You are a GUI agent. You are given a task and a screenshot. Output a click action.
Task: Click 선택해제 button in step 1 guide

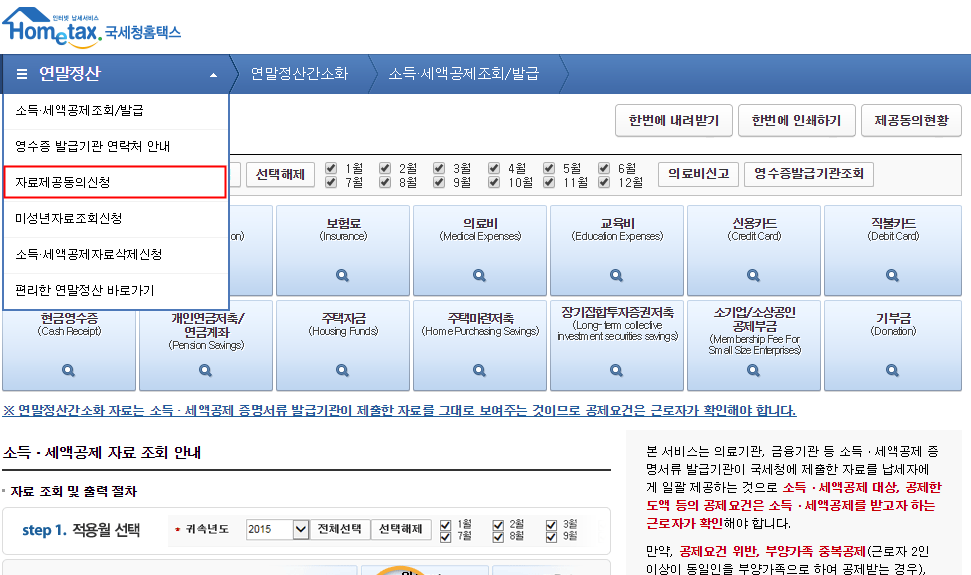(x=401, y=529)
